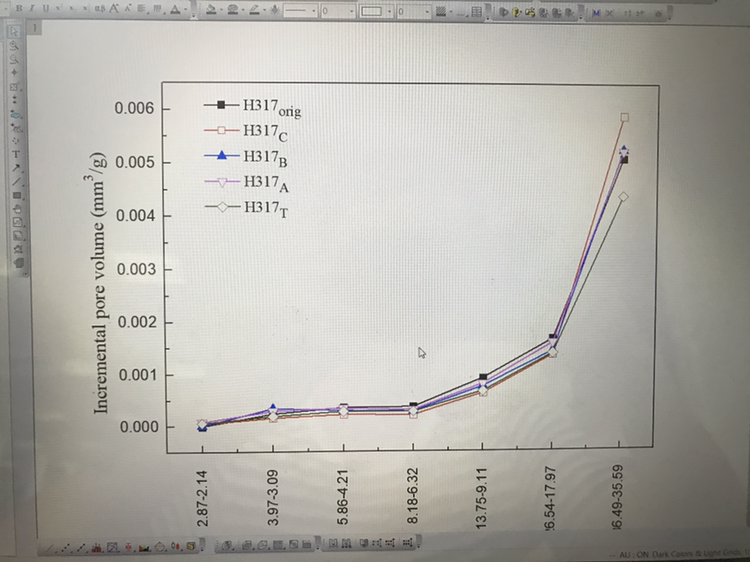Click the 5.86-4.21 x-axis label

[342, 497]
